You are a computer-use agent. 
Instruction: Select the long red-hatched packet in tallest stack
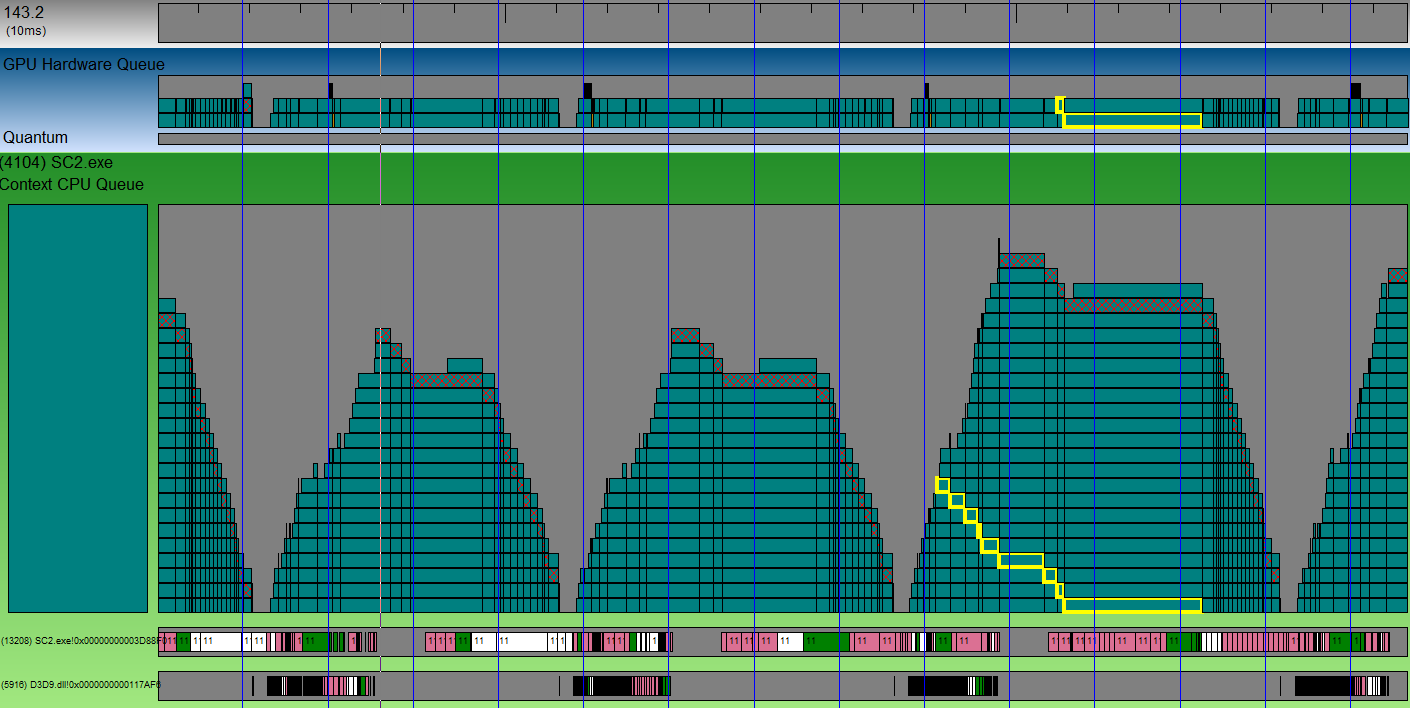click(1133, 305)
